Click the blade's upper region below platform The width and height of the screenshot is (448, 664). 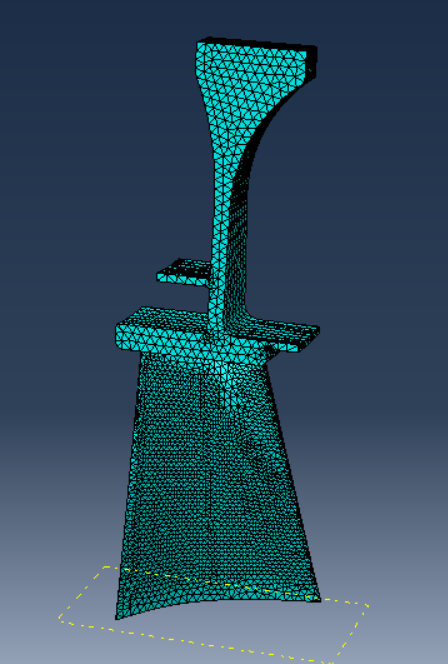[x=203, y=381]
